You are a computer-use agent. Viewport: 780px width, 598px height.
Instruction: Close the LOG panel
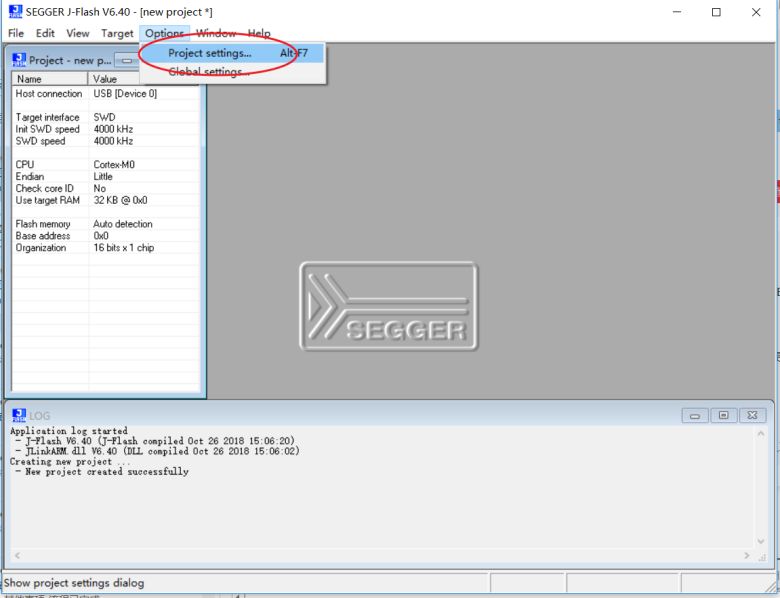[753, 415]
